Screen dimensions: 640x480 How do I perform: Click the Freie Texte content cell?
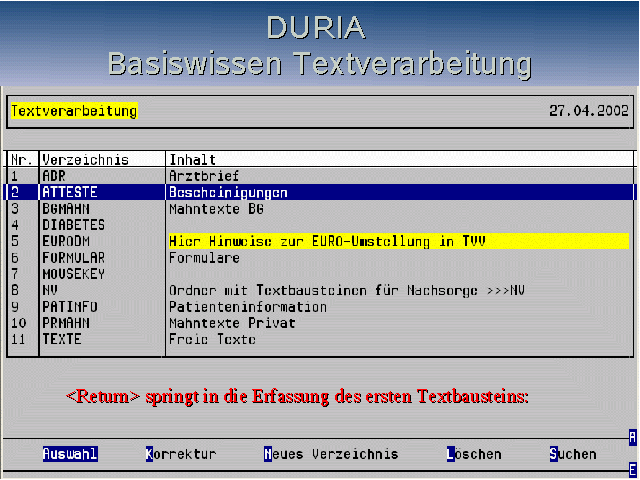point(212,339)
